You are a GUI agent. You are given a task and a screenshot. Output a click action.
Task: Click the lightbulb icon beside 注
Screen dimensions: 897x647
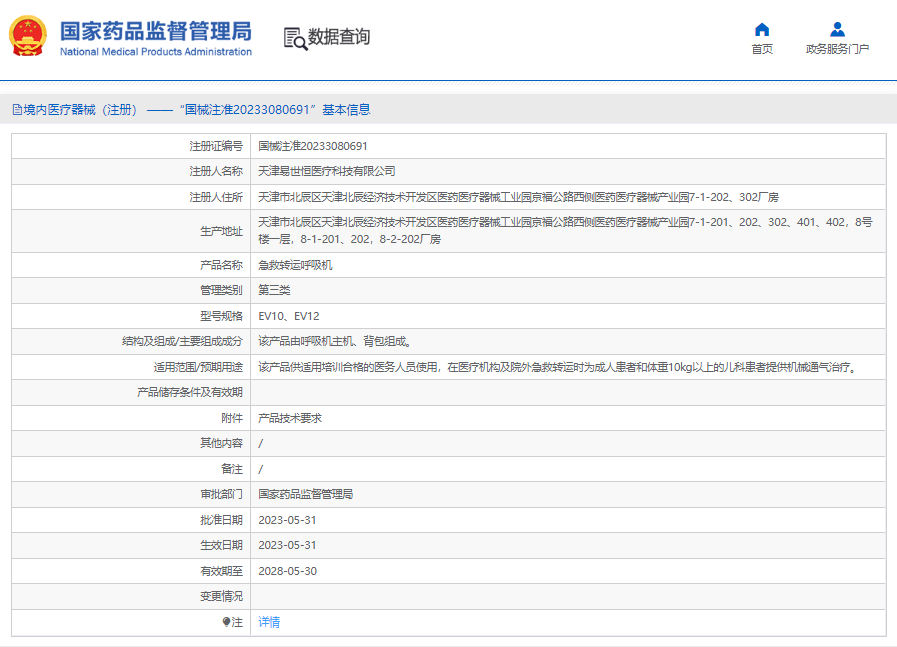click(x=226, y=622)
